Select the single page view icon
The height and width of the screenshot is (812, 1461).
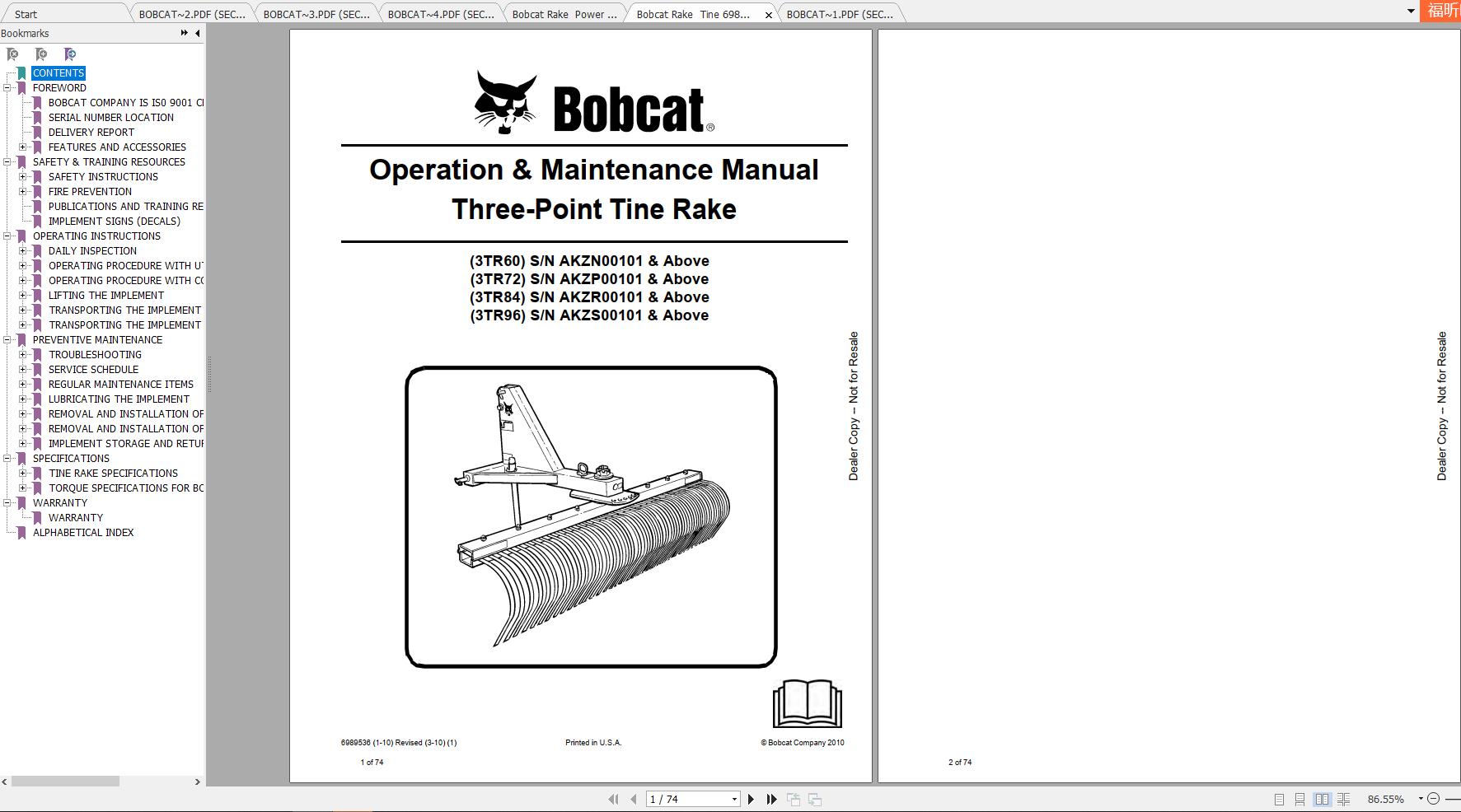1280,799
